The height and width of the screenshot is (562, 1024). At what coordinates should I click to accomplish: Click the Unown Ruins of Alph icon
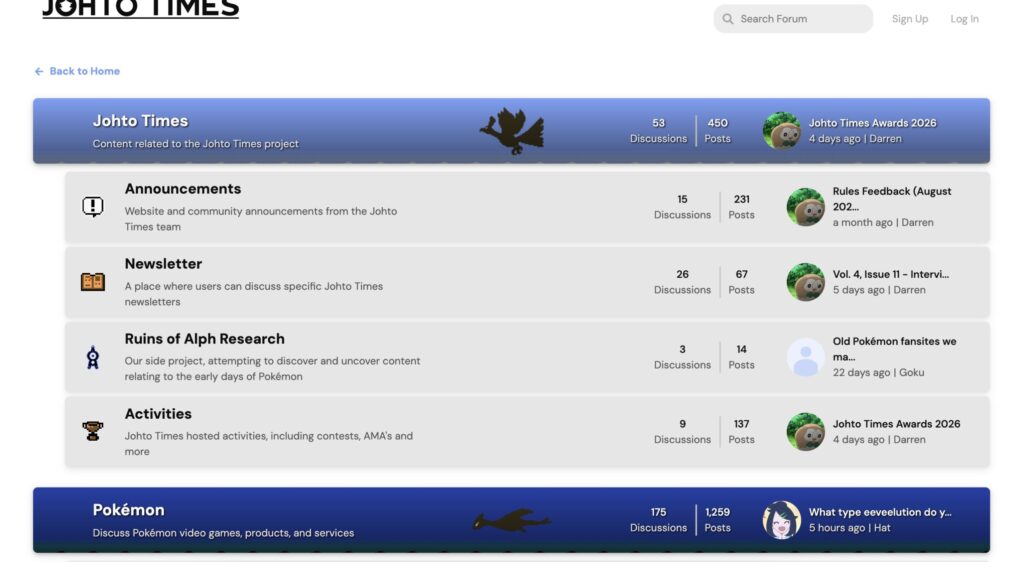[x=93, y=357]
